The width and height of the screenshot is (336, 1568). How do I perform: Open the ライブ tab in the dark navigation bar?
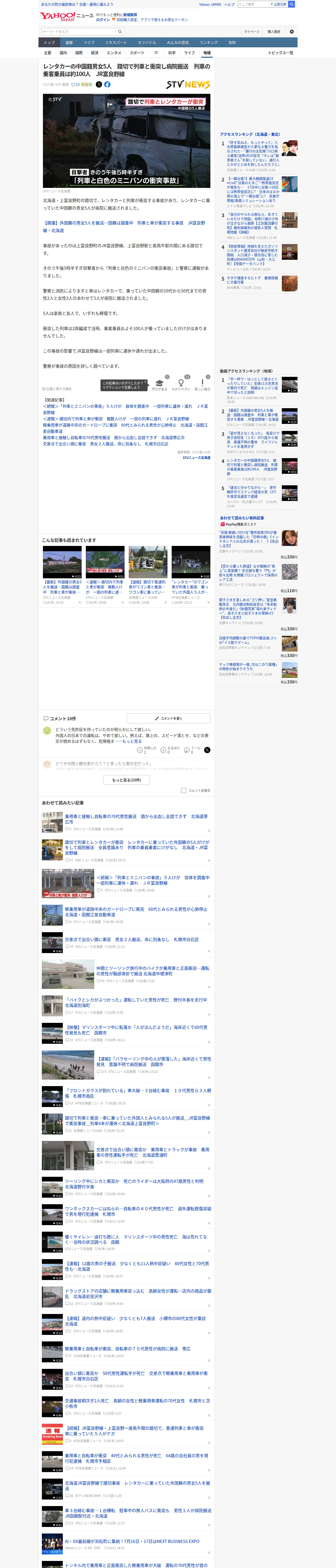click(89, 43)
